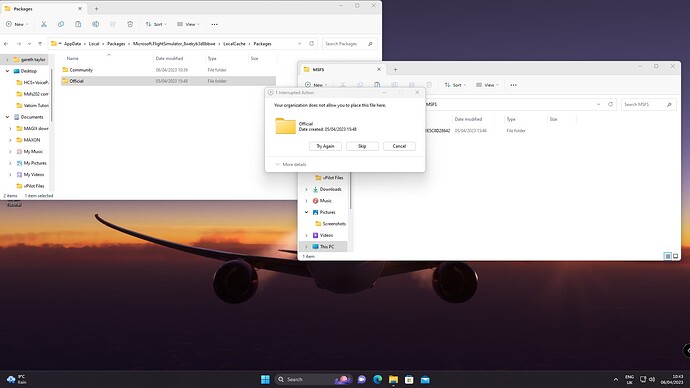
Task: Open the View dropdown in MSFS window
Action: [488, 85]
